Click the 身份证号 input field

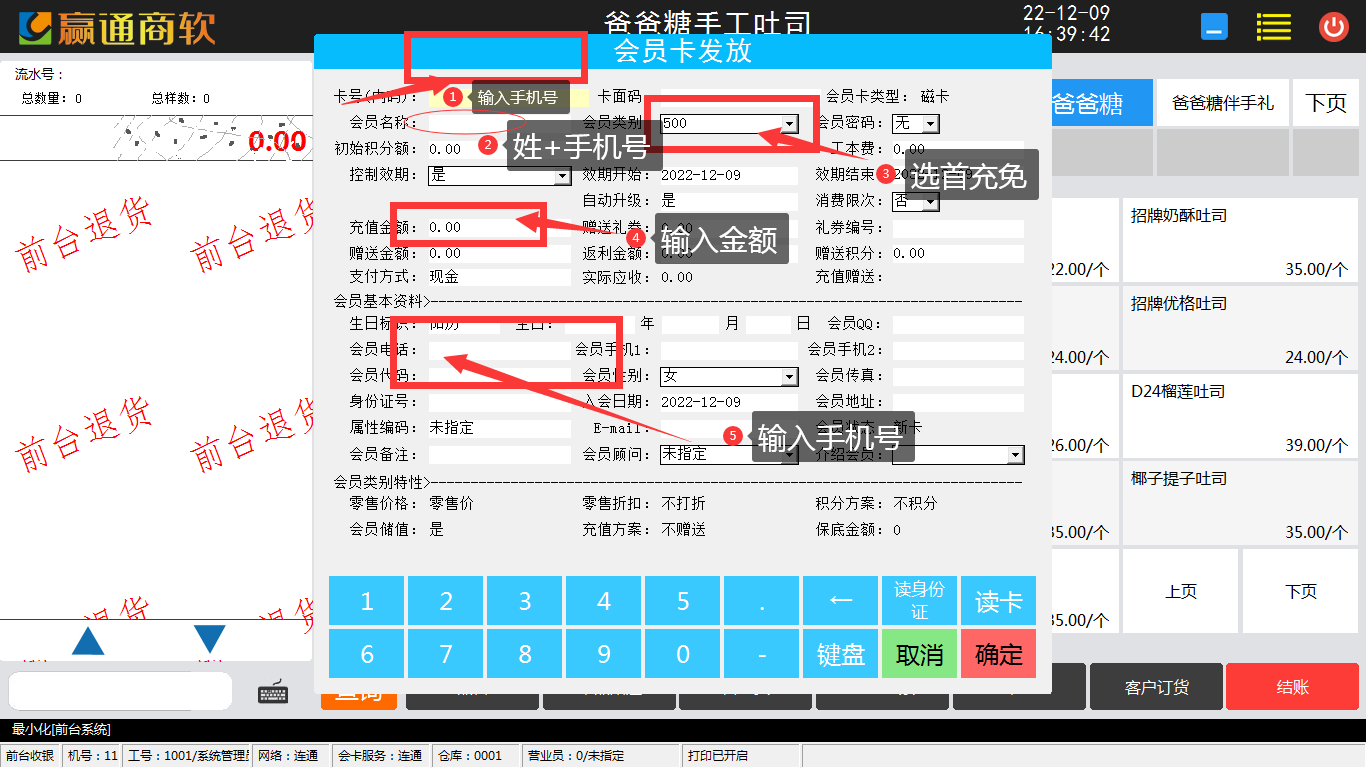coord(499,402)
